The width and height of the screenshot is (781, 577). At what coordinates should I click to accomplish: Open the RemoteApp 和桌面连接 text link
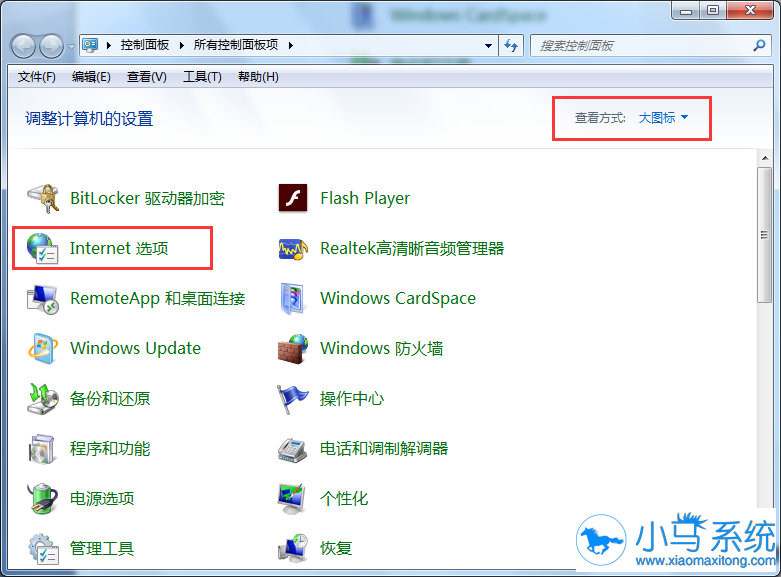pyautogui.click(x=158, y=298)
